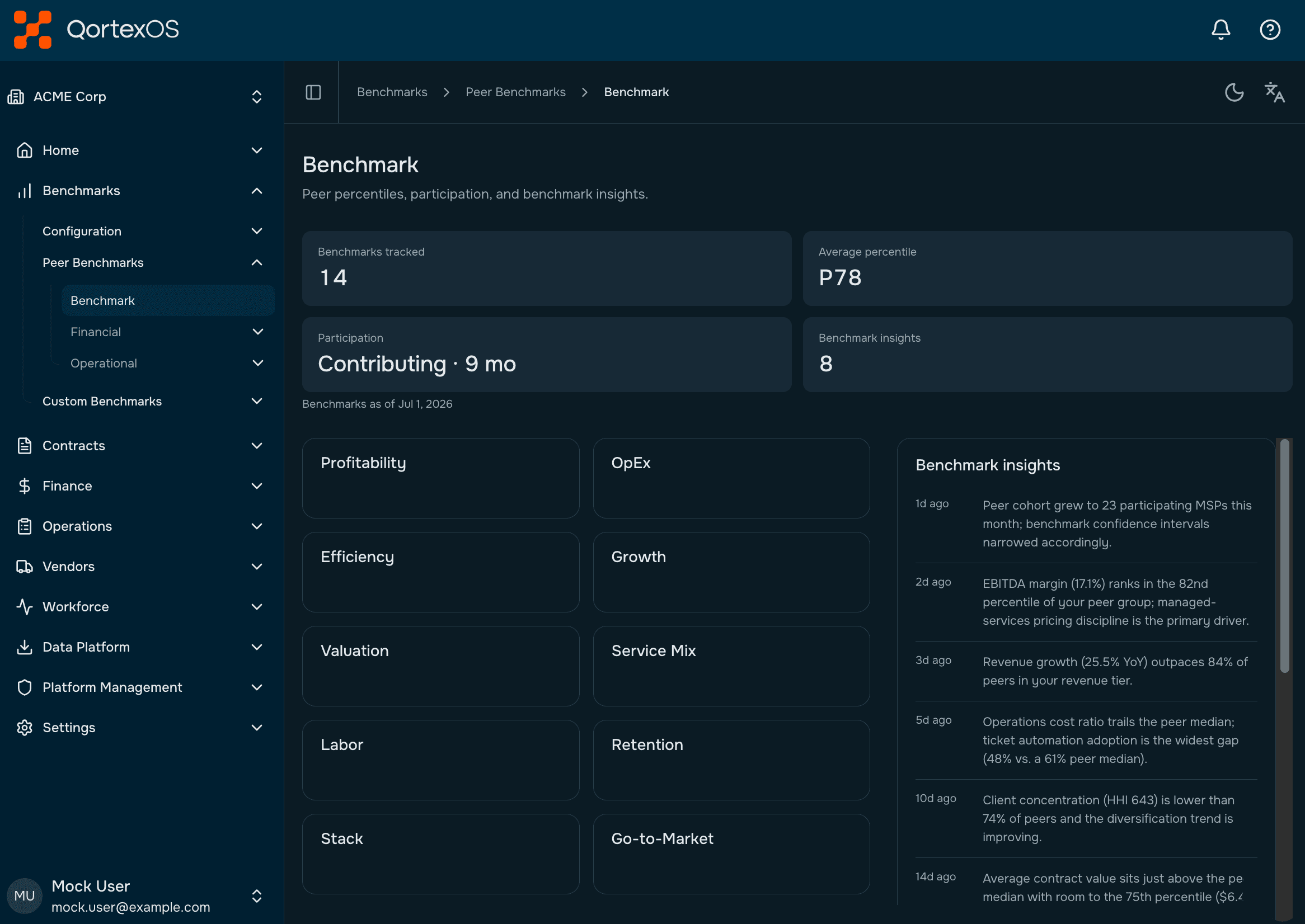Open the OpEx benchmark card
The width and height of the screenshot is (1305, 924).
pyautogui.click(x=731, y=478)
